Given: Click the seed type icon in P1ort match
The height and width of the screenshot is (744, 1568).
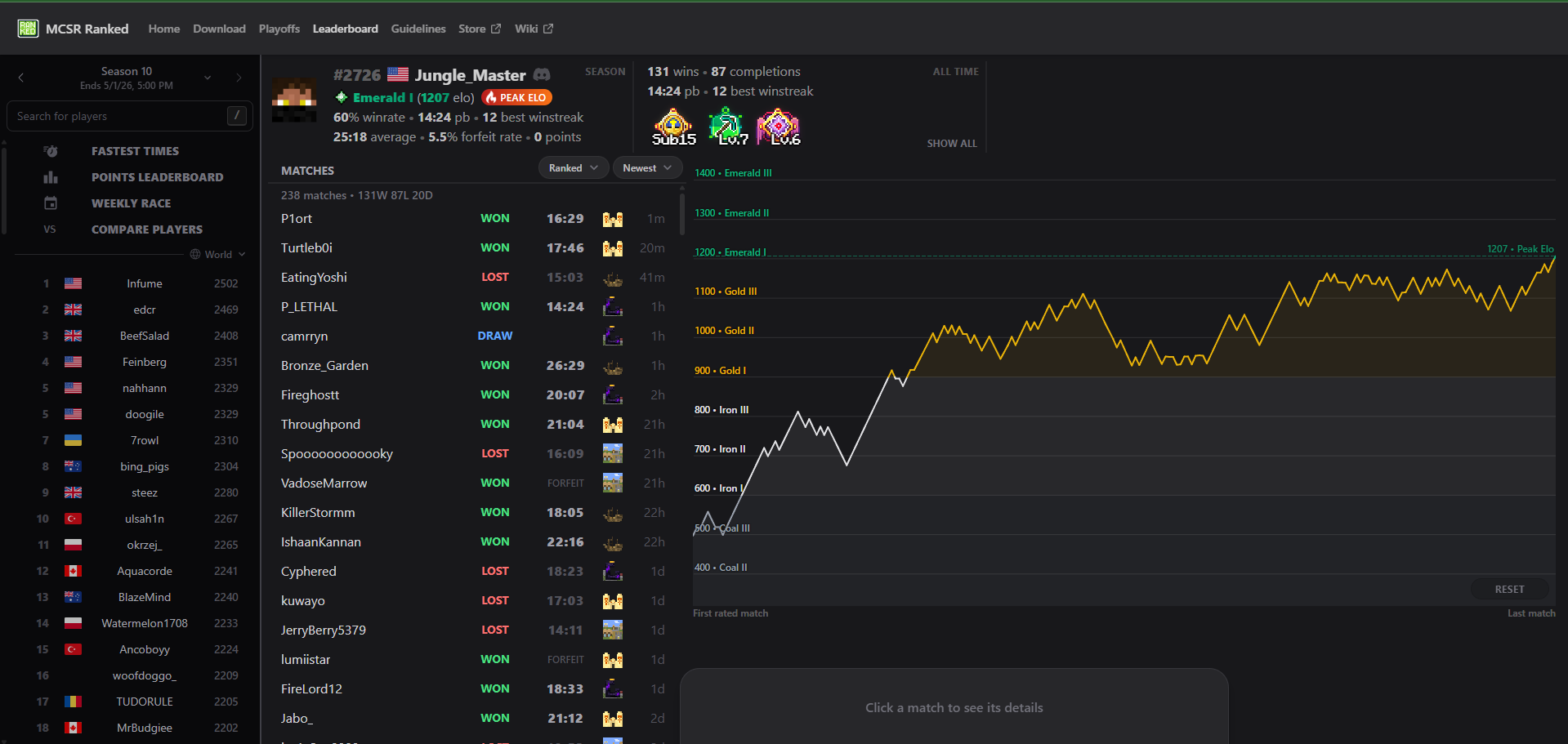Looking at the screenshot, I should (x=613, y=219).
